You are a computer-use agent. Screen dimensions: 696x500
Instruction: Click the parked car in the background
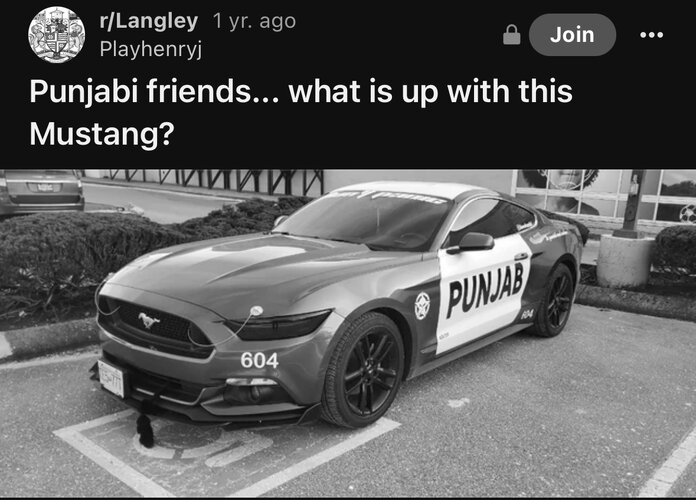coord(42,191)
